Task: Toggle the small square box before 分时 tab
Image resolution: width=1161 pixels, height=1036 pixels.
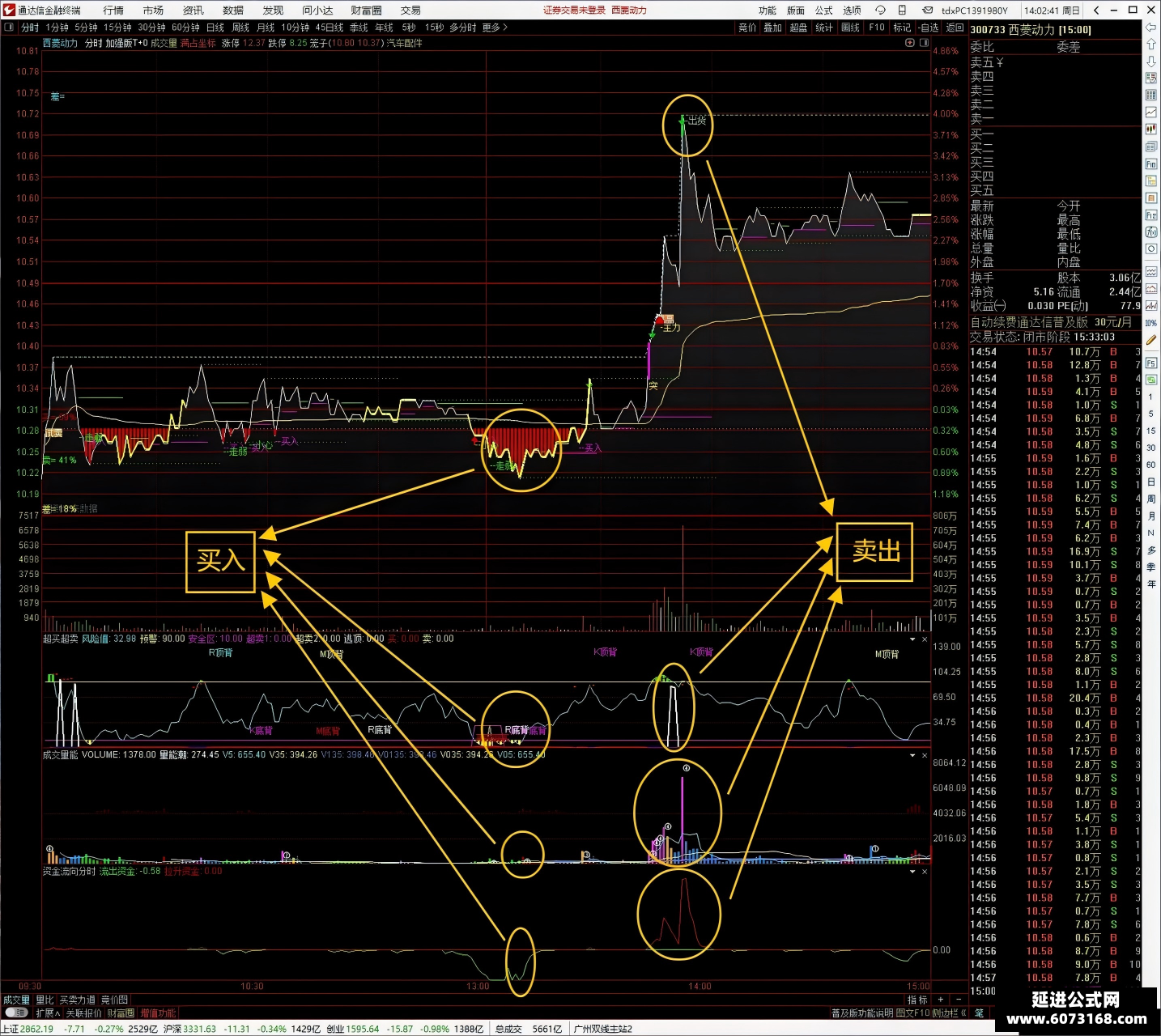Action: (x=9, y=28)
